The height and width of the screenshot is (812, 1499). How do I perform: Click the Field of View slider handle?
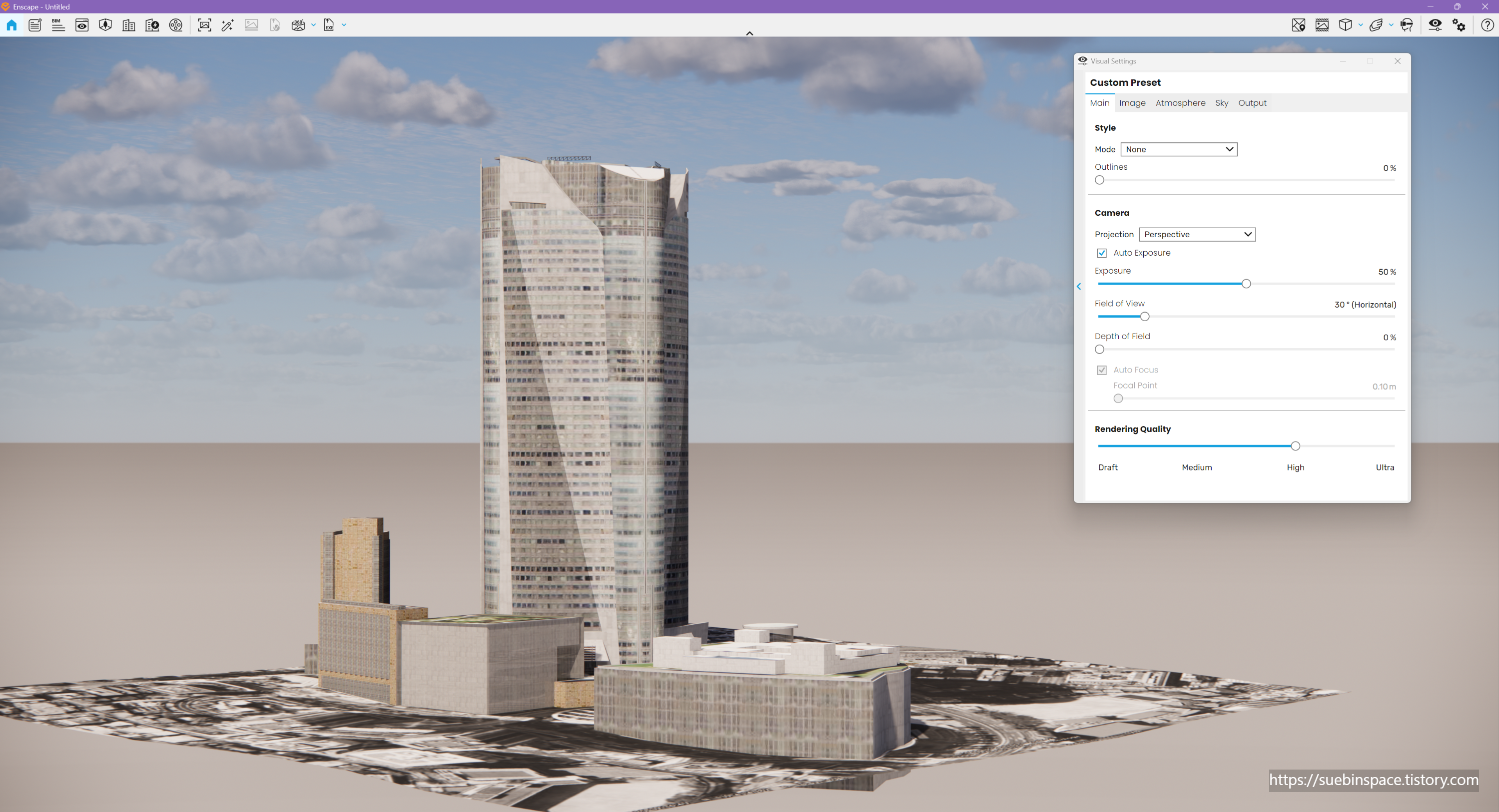tap(1145, 317)
